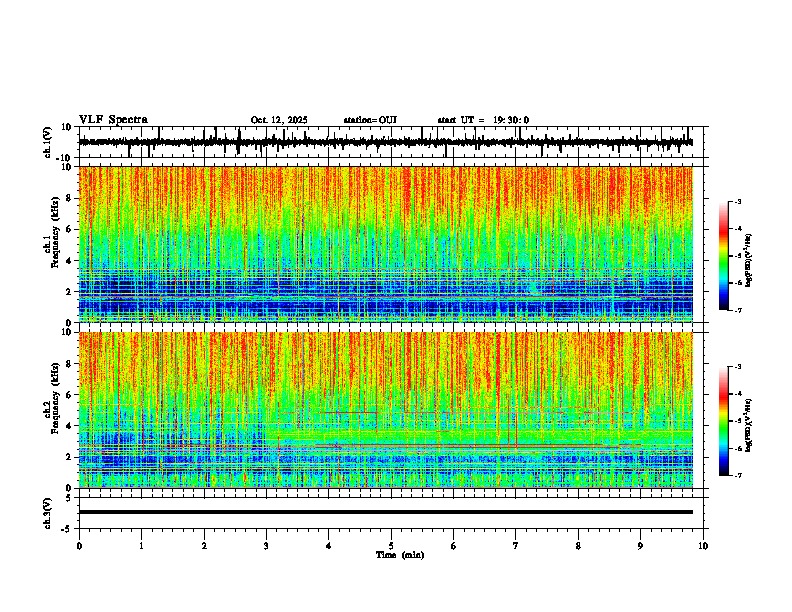Click time axis tick label '9'

pos(640,546)
